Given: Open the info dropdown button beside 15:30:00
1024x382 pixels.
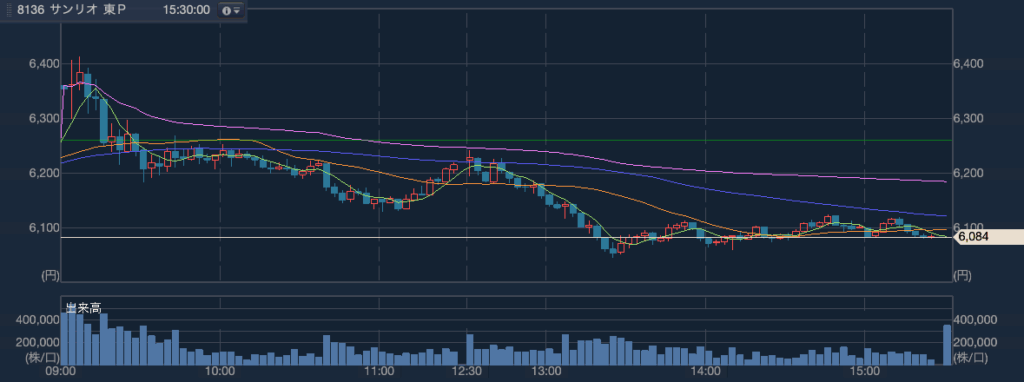Looking at the screenshot, I should [x=231, y=10].
